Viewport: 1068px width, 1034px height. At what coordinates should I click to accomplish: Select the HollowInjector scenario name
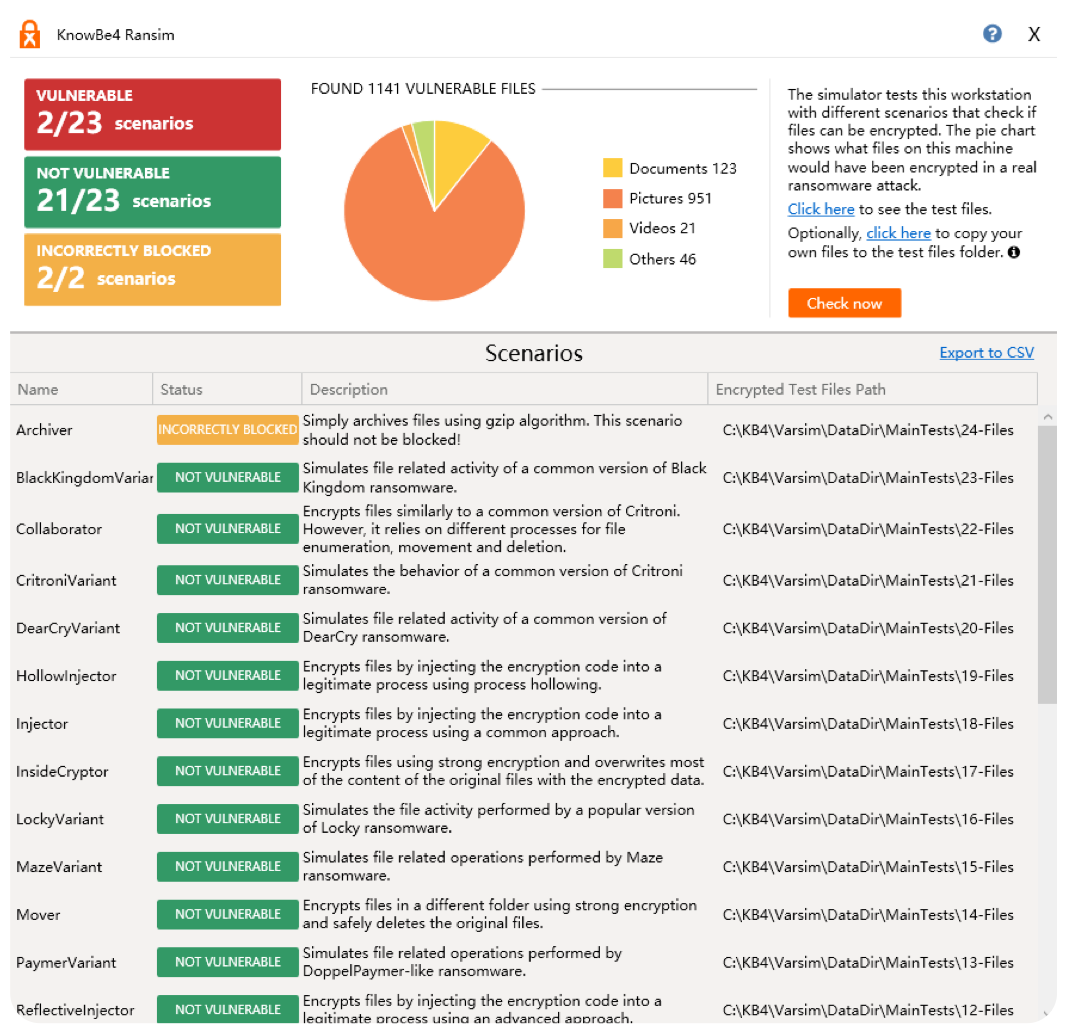coord(66,676)
